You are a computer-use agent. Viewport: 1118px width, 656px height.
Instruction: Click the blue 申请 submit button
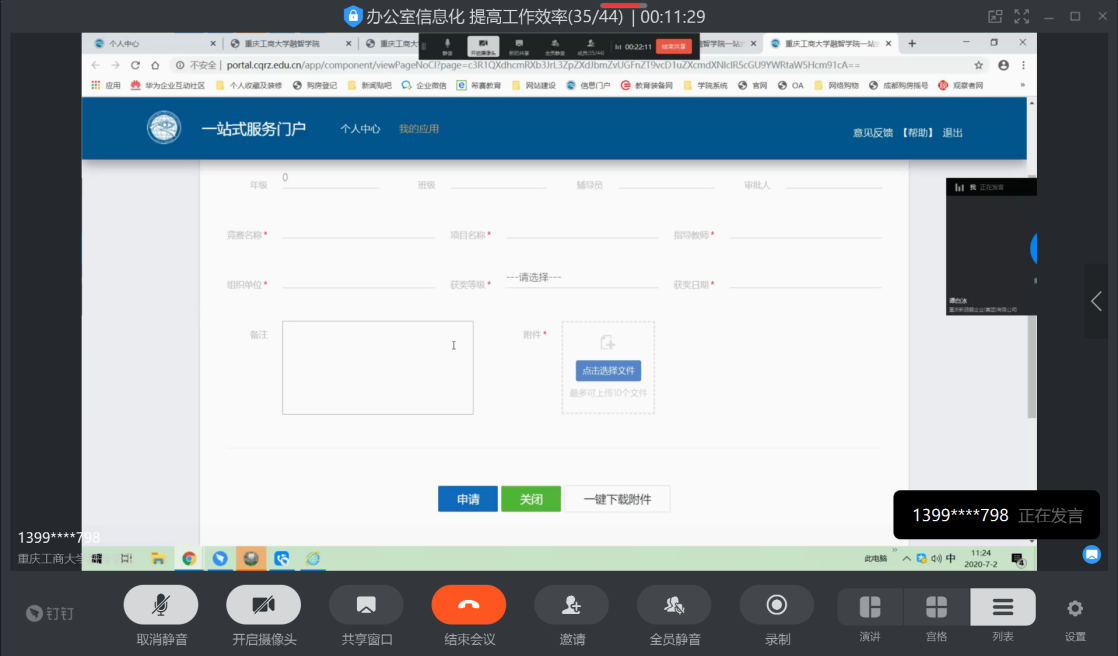[x=467, y=499]
